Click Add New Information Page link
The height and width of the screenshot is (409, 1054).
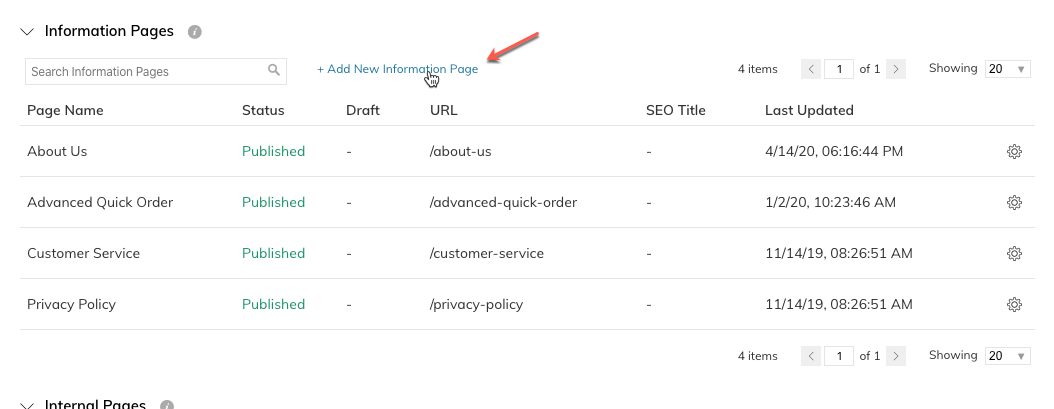(397, 69)
